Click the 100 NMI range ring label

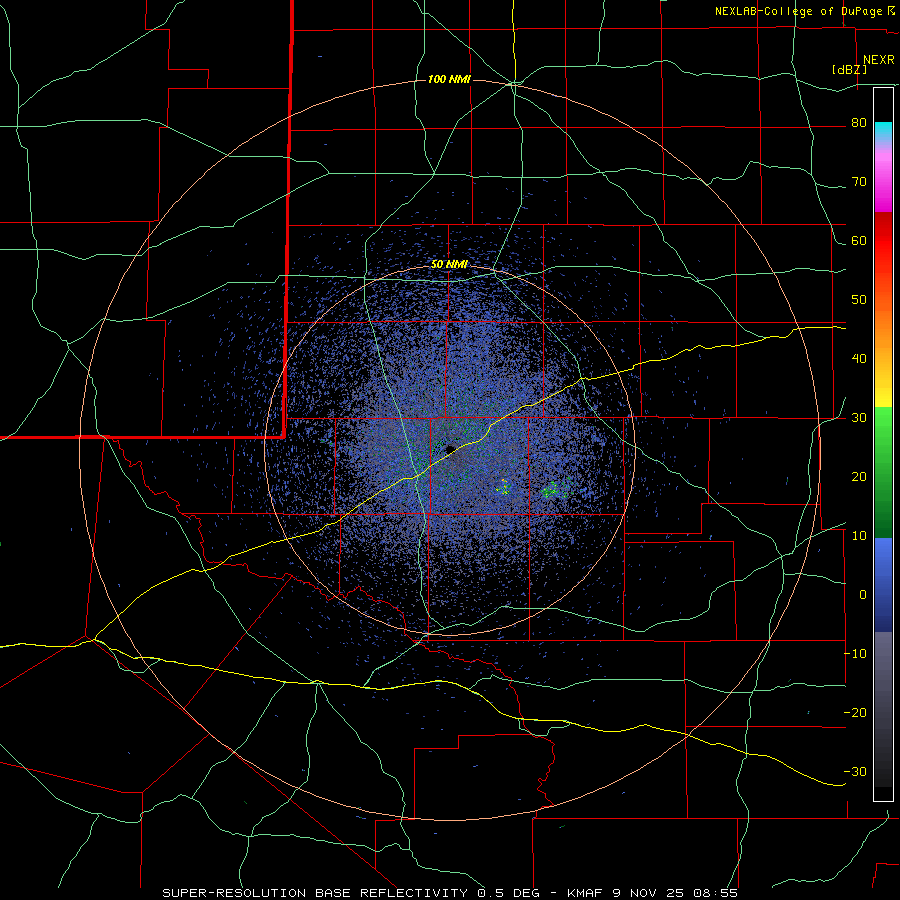tap(449, 79)
